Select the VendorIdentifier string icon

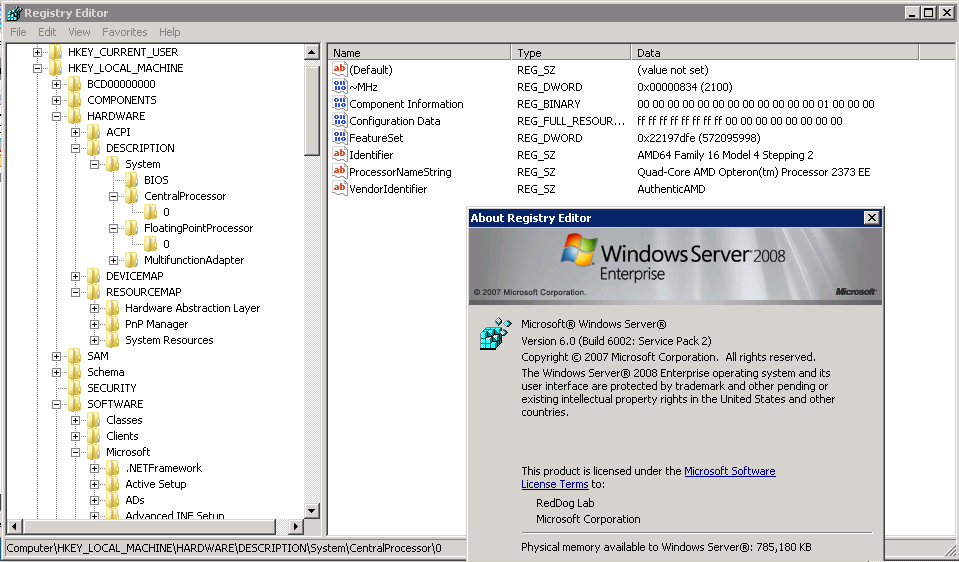[x=340, y=189]
